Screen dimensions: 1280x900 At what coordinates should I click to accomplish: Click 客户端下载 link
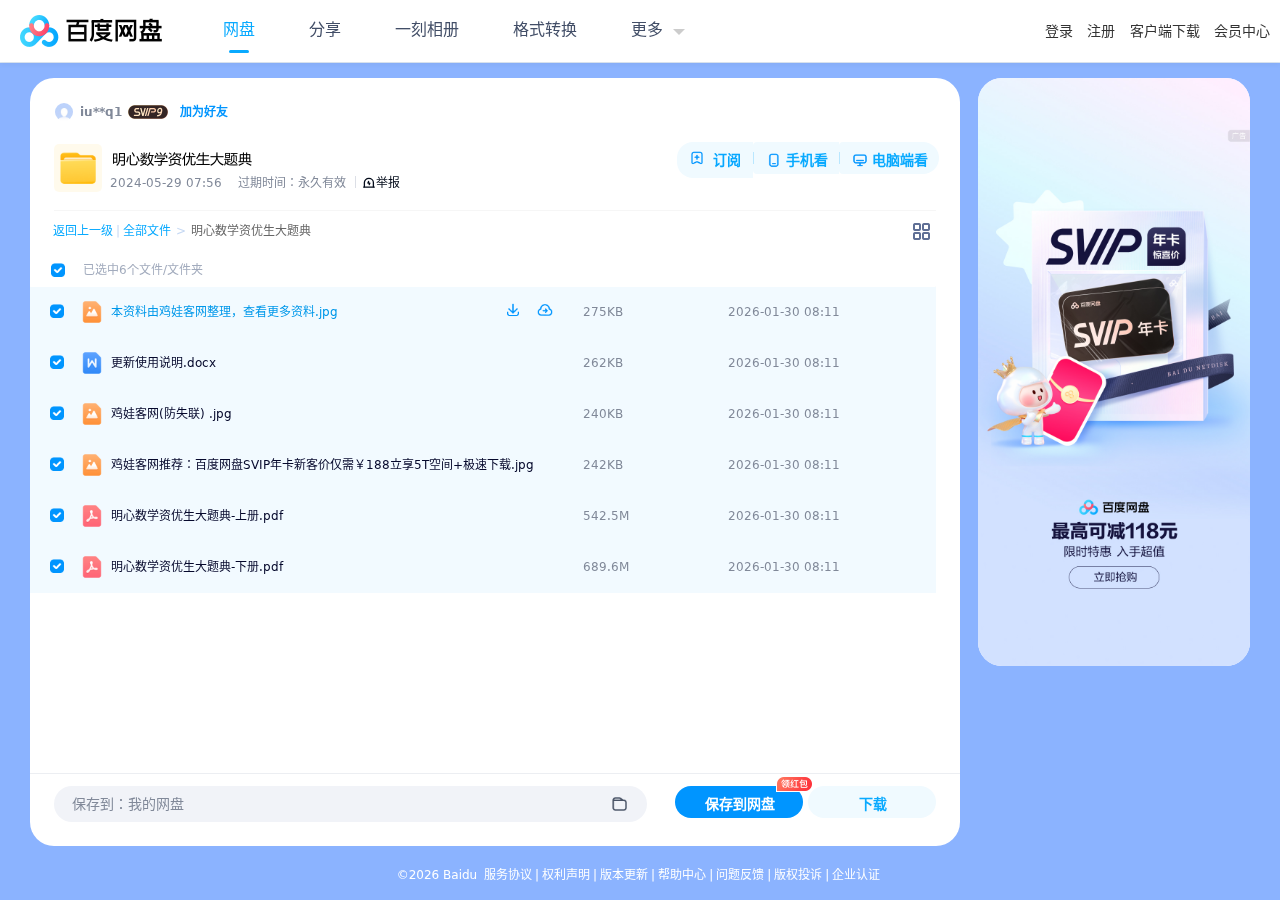[x=1165, y=32]
